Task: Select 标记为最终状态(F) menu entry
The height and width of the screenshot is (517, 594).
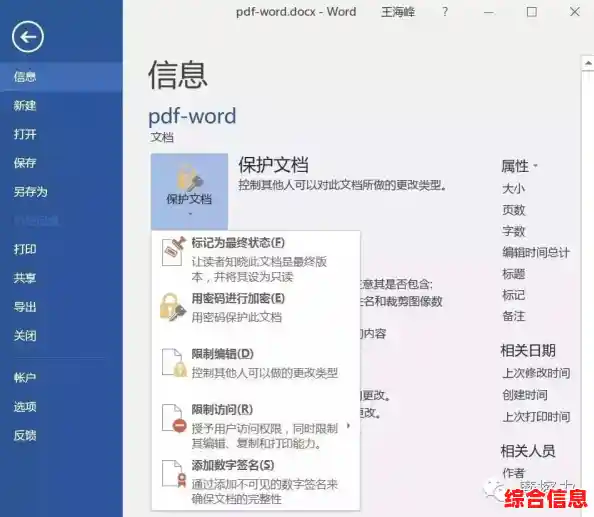Action: click(x=256, y=259)
